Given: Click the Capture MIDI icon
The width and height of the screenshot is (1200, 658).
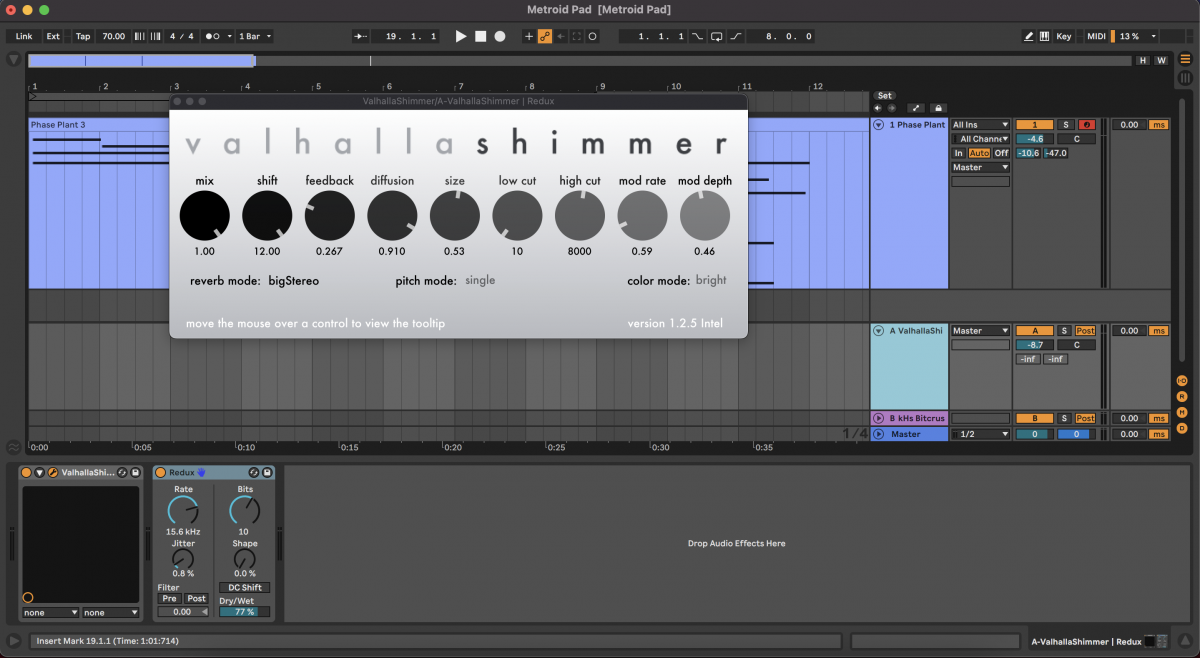Looking at the screenshot, I should pos(577,36).
